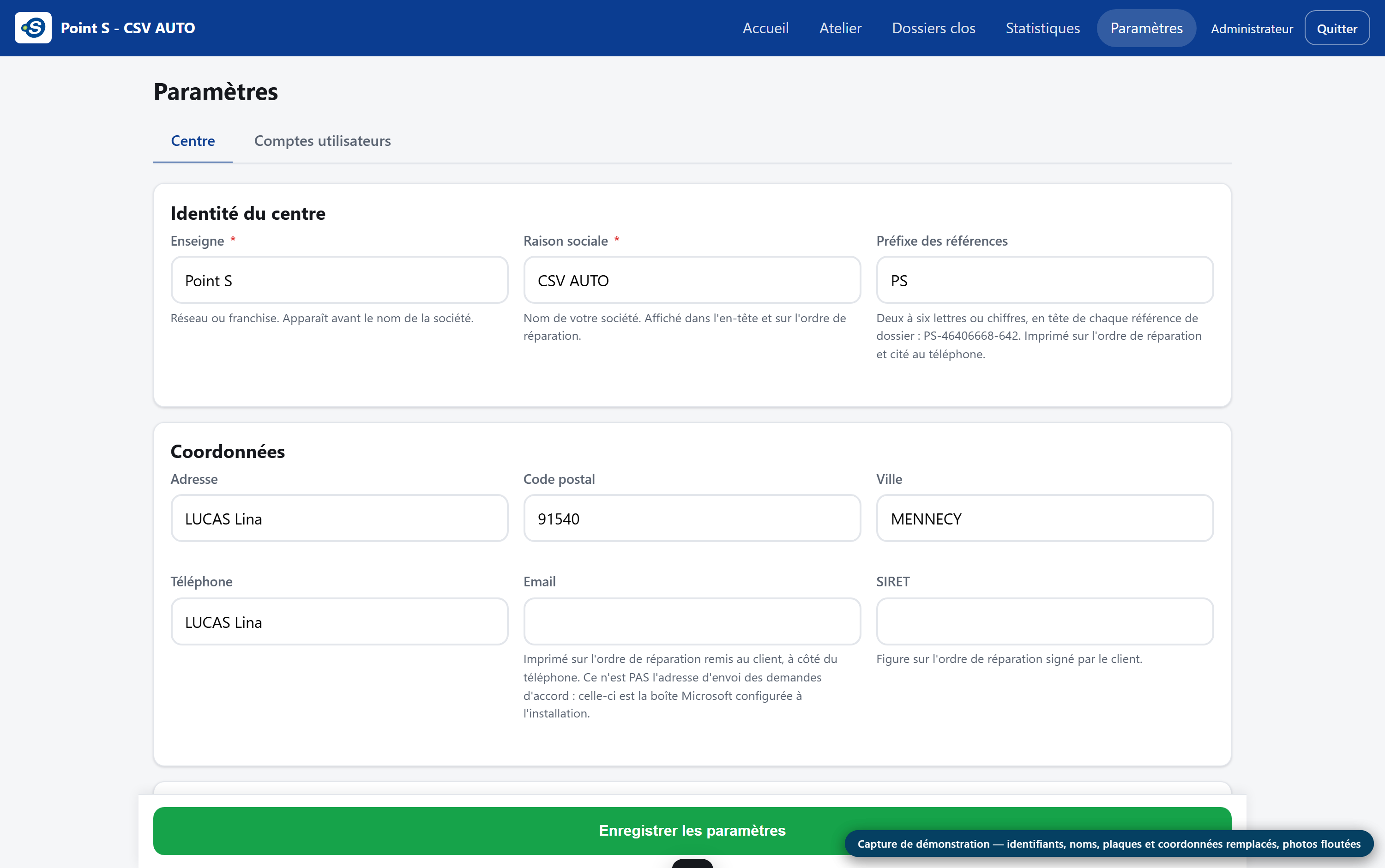Screen dimensions: 1385x868
Task: Click the Identité du centre heading
Action: point(248,213)
